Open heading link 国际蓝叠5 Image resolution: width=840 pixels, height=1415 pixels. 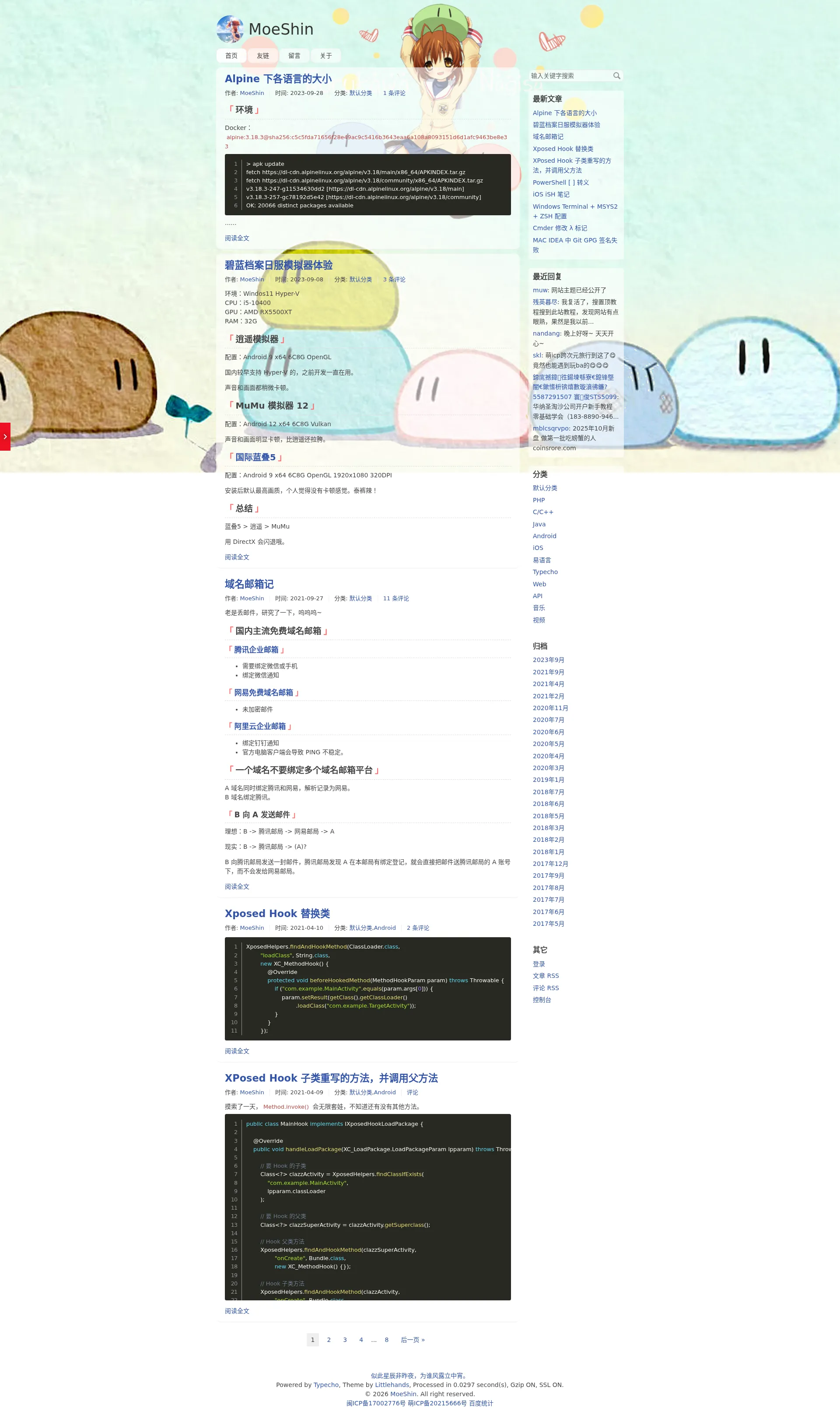coord(255,457)
